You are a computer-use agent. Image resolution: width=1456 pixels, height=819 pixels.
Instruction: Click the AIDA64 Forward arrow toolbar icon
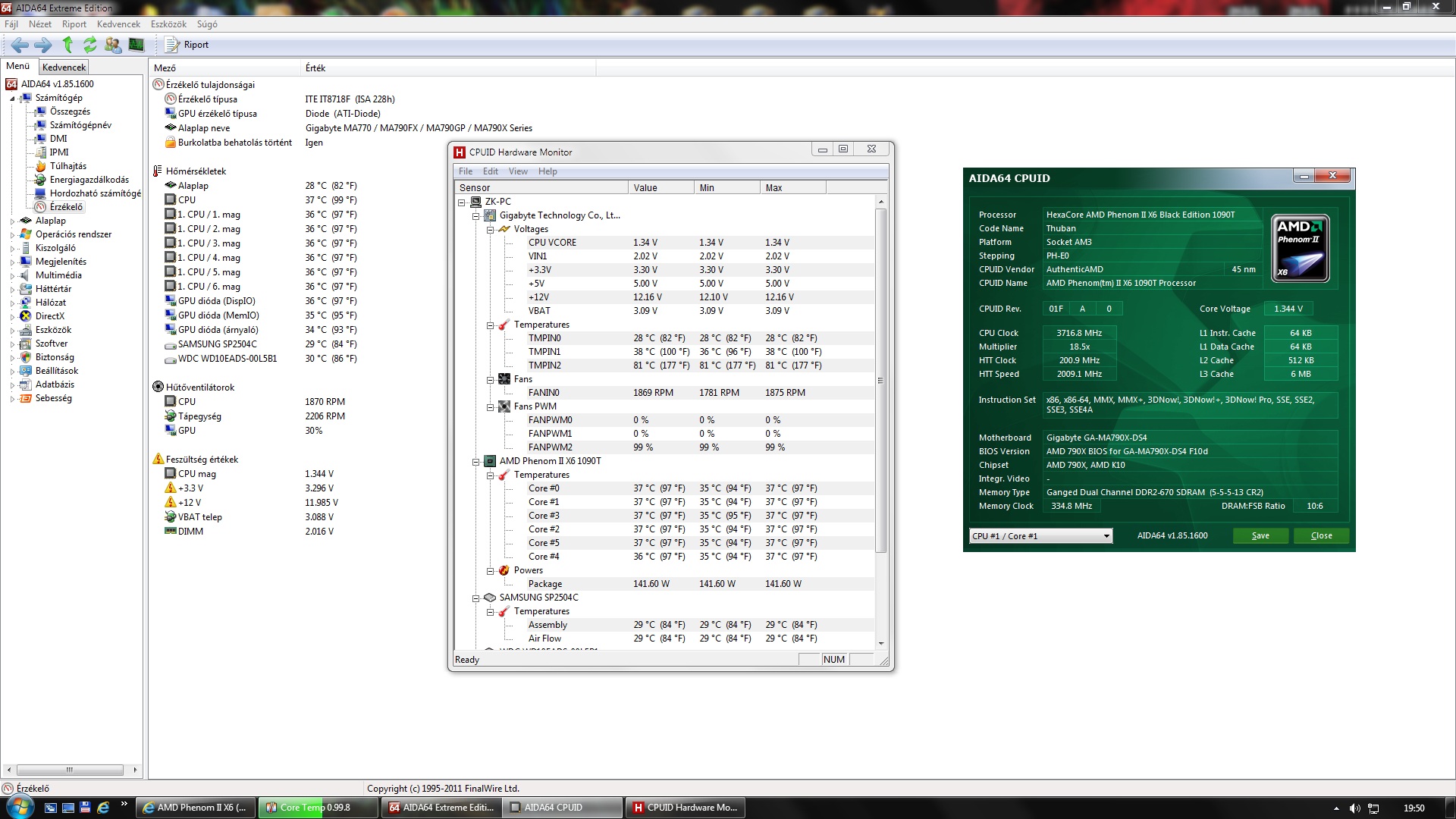coord(43,45)
